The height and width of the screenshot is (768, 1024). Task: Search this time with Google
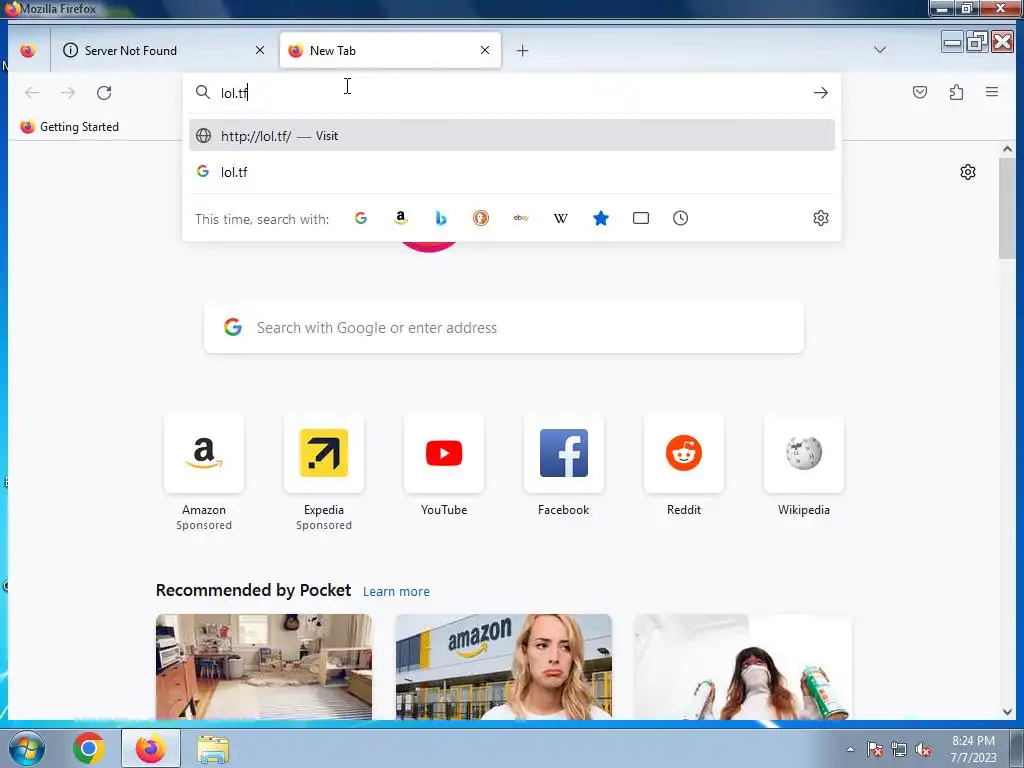(360, 218)
